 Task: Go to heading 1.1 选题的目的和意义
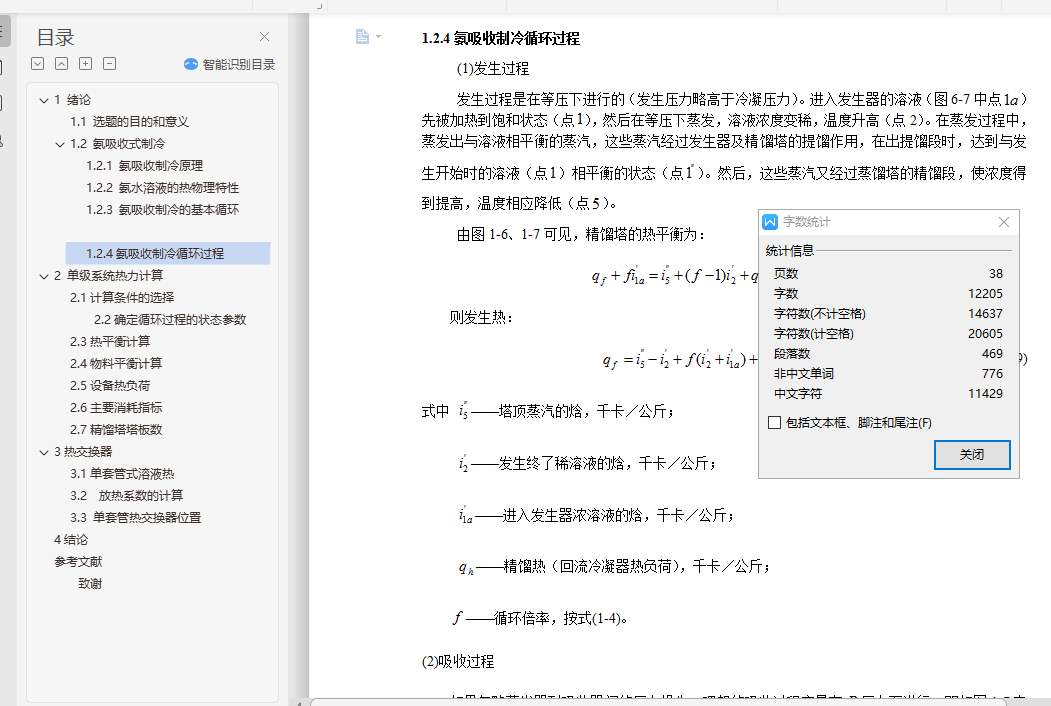[x=129, y=122]
